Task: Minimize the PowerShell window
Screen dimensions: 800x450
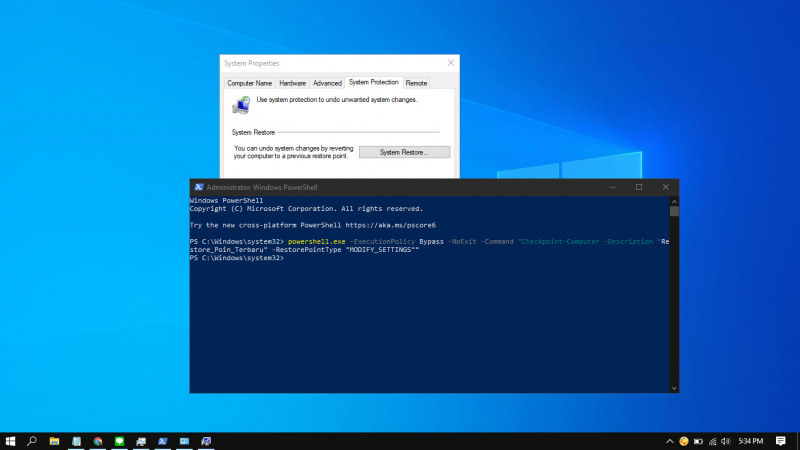Action: pyautogui.click(x=612, y=187)
